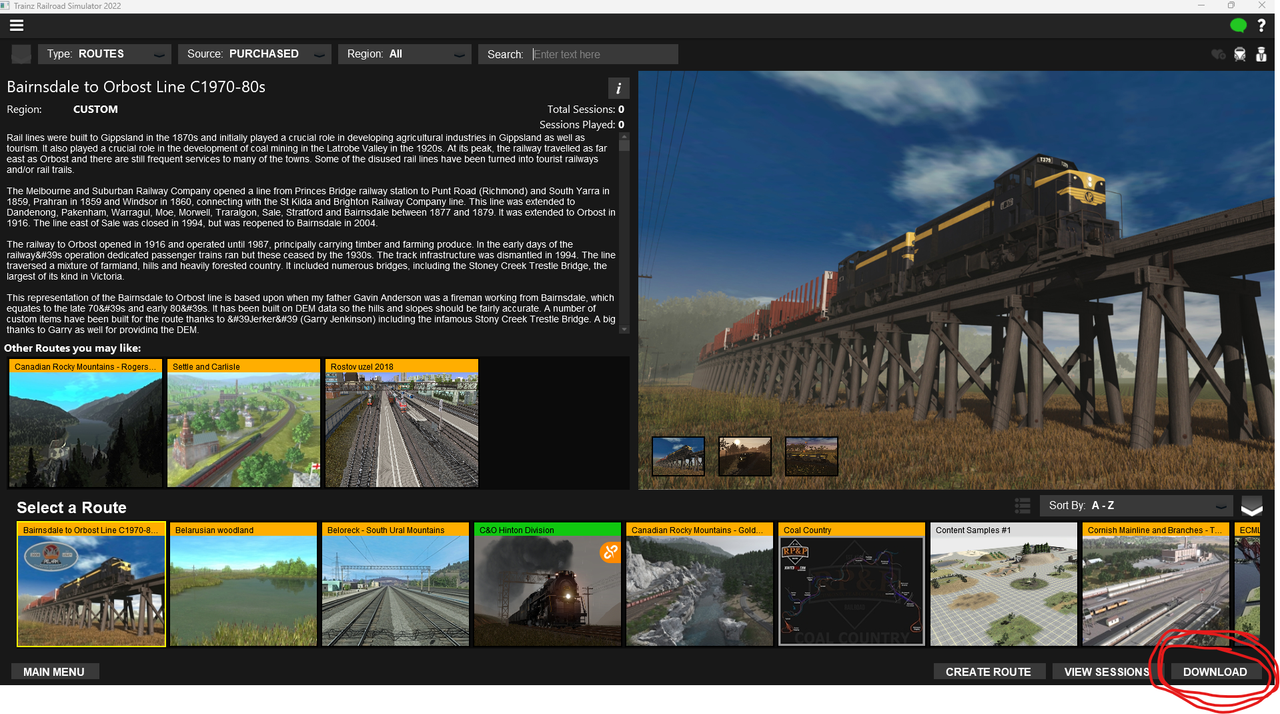The height and width of the screenshot is (714, 1280).
Task: Restore down the Trainz window
Action: tap(1231, 6)
